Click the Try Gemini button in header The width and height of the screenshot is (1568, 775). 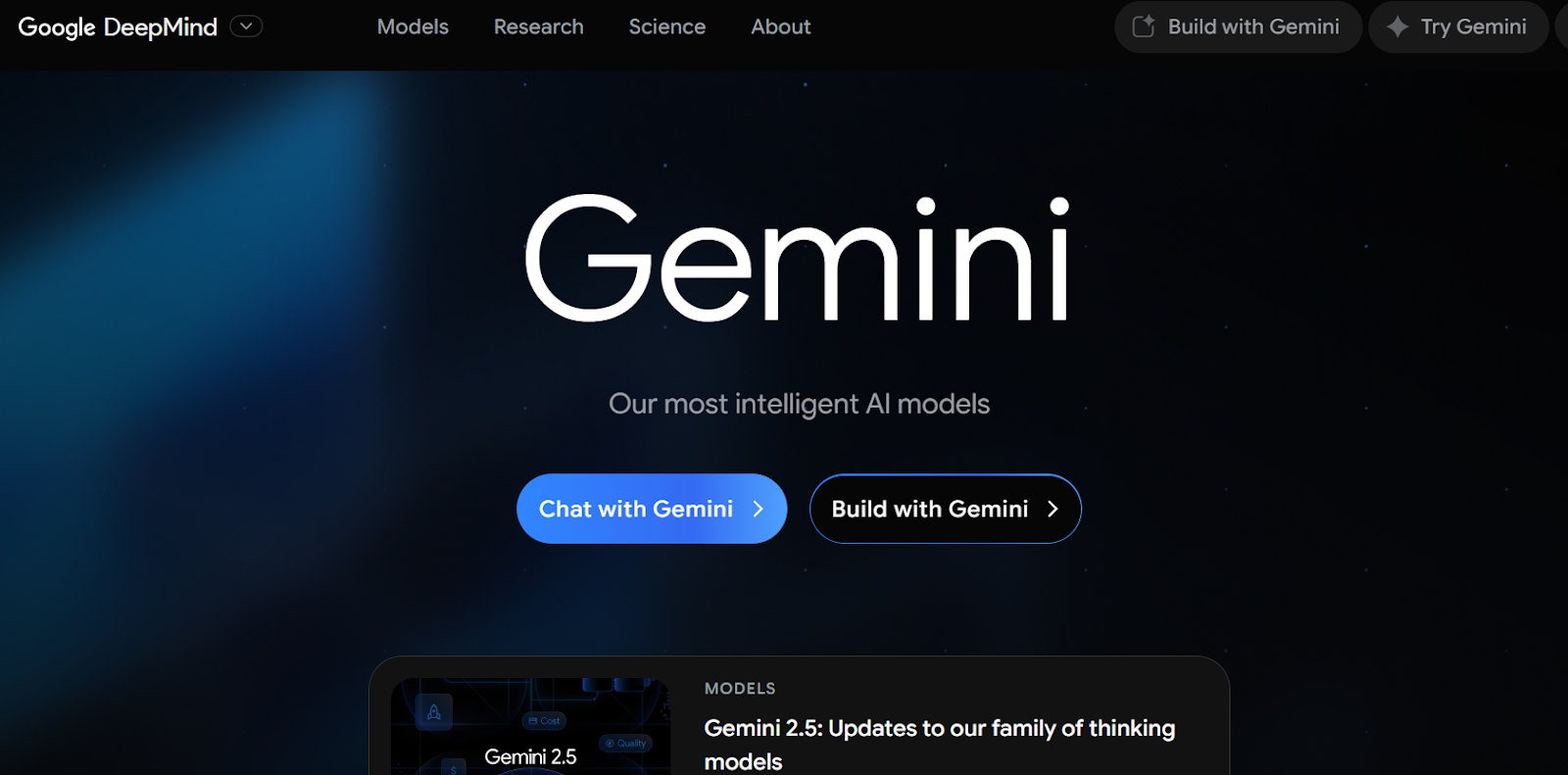coord(1458,26)
